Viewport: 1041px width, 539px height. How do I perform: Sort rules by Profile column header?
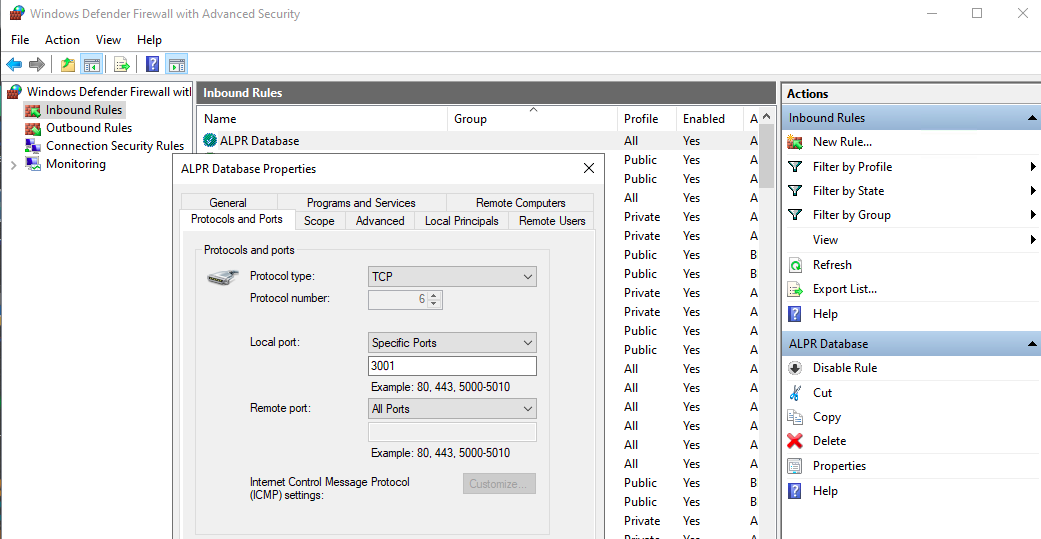point(647,119)
